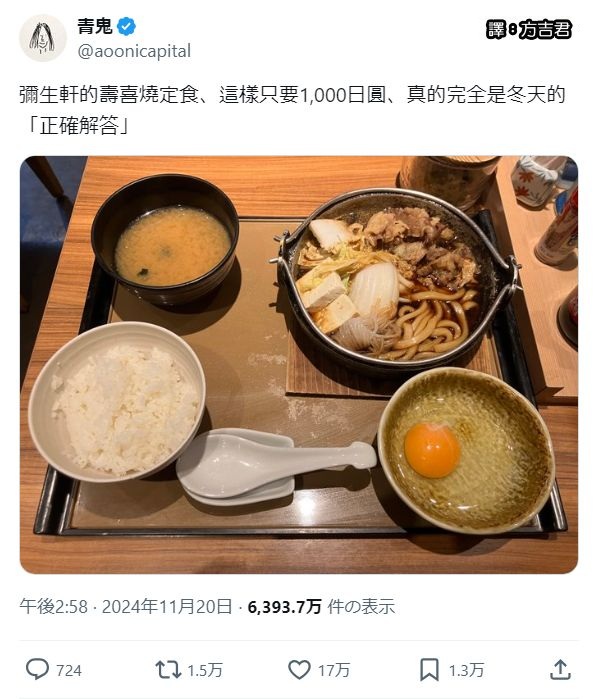Viewport: 598px width, 699px height.
Task: Click the 724 replies count
Action: pos(69,670)
